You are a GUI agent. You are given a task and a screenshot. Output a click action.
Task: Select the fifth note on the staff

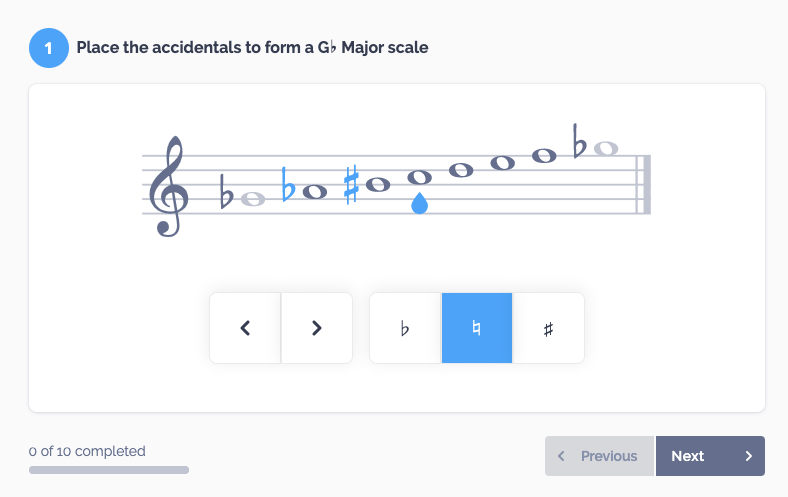click(461, 170)
